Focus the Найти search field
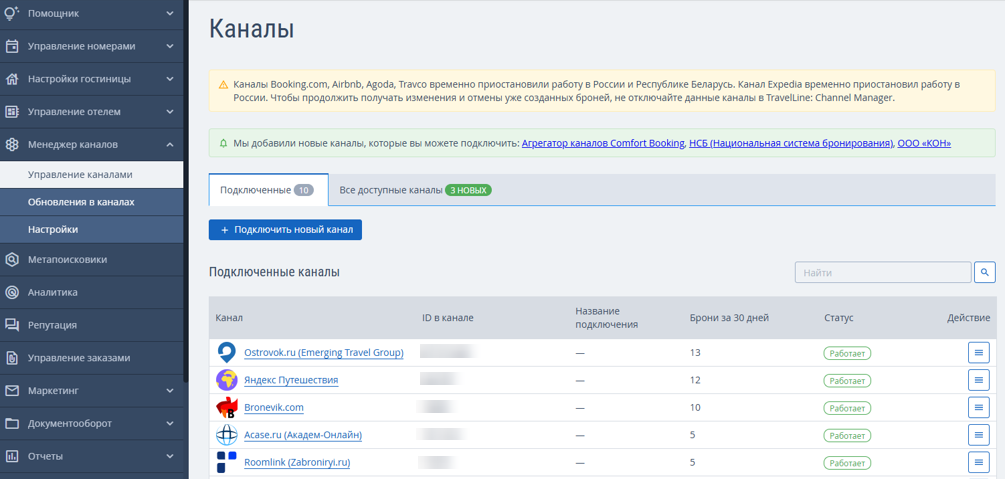Image resolution: width=1005 pixels, height=479 pixels. [x=883, y=273]
